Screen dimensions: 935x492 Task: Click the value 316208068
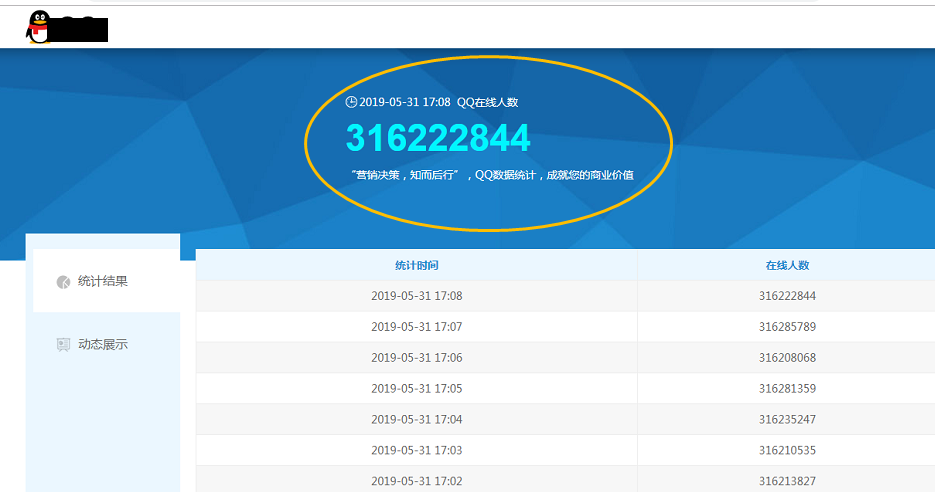point(787,358)
